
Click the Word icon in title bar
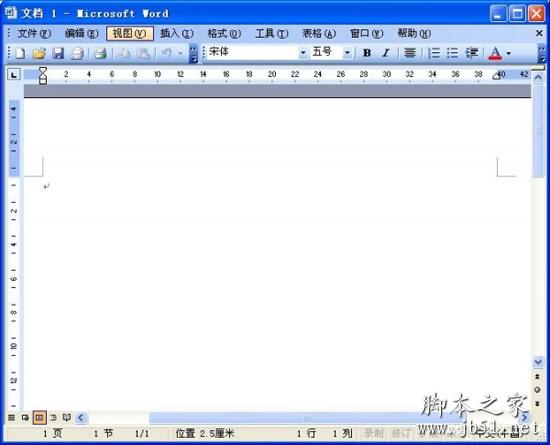(x=11, y=13)
